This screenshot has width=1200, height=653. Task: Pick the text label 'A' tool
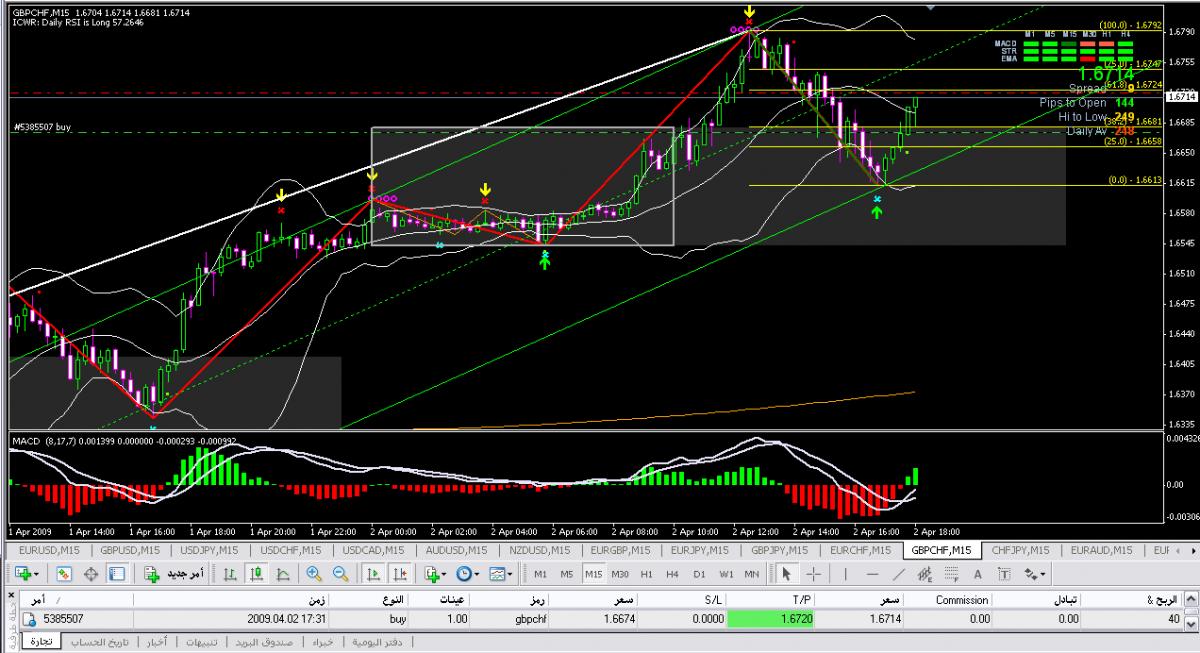click(x=977, y=574)
